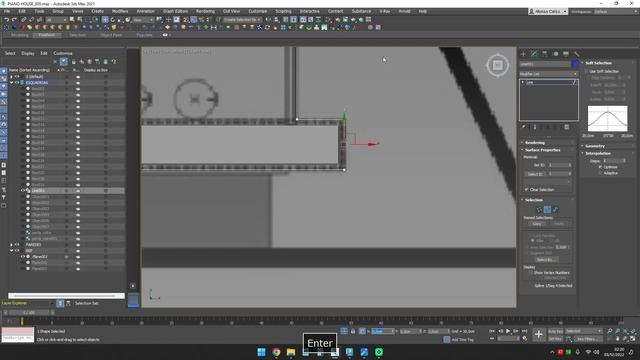The height and width of the screenshot is (360, 640).
Task: Click the object color swatch beside name field
Action: coord(575,64)
